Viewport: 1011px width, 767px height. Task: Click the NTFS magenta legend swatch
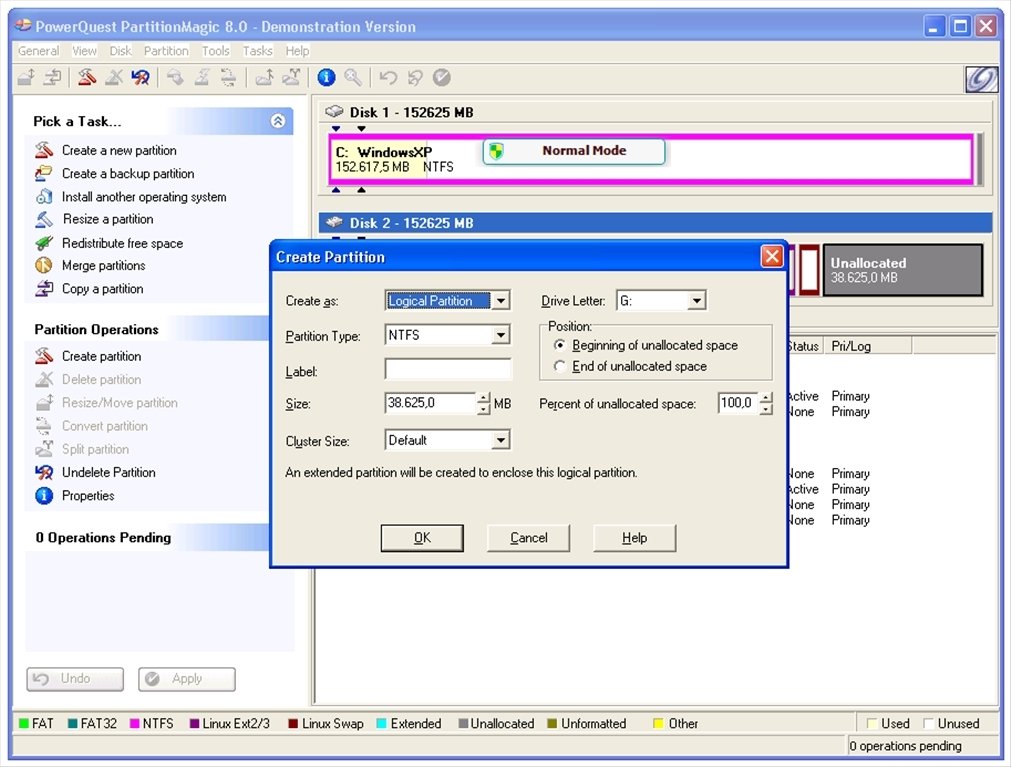135,723
